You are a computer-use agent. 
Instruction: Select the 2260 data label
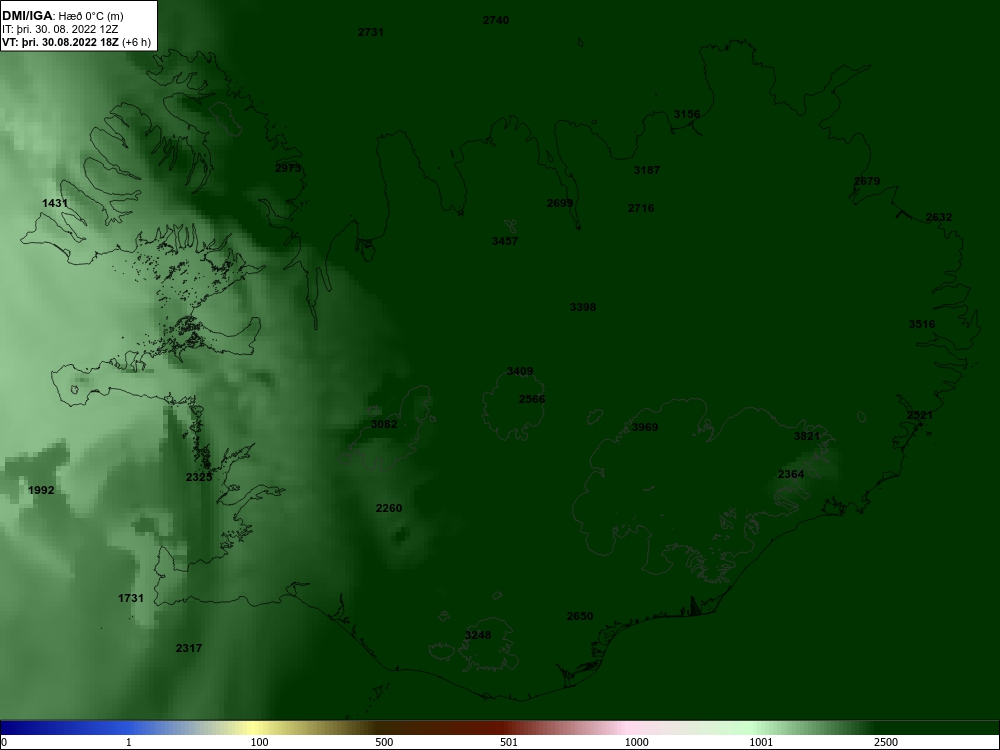[x=389, y=508]
